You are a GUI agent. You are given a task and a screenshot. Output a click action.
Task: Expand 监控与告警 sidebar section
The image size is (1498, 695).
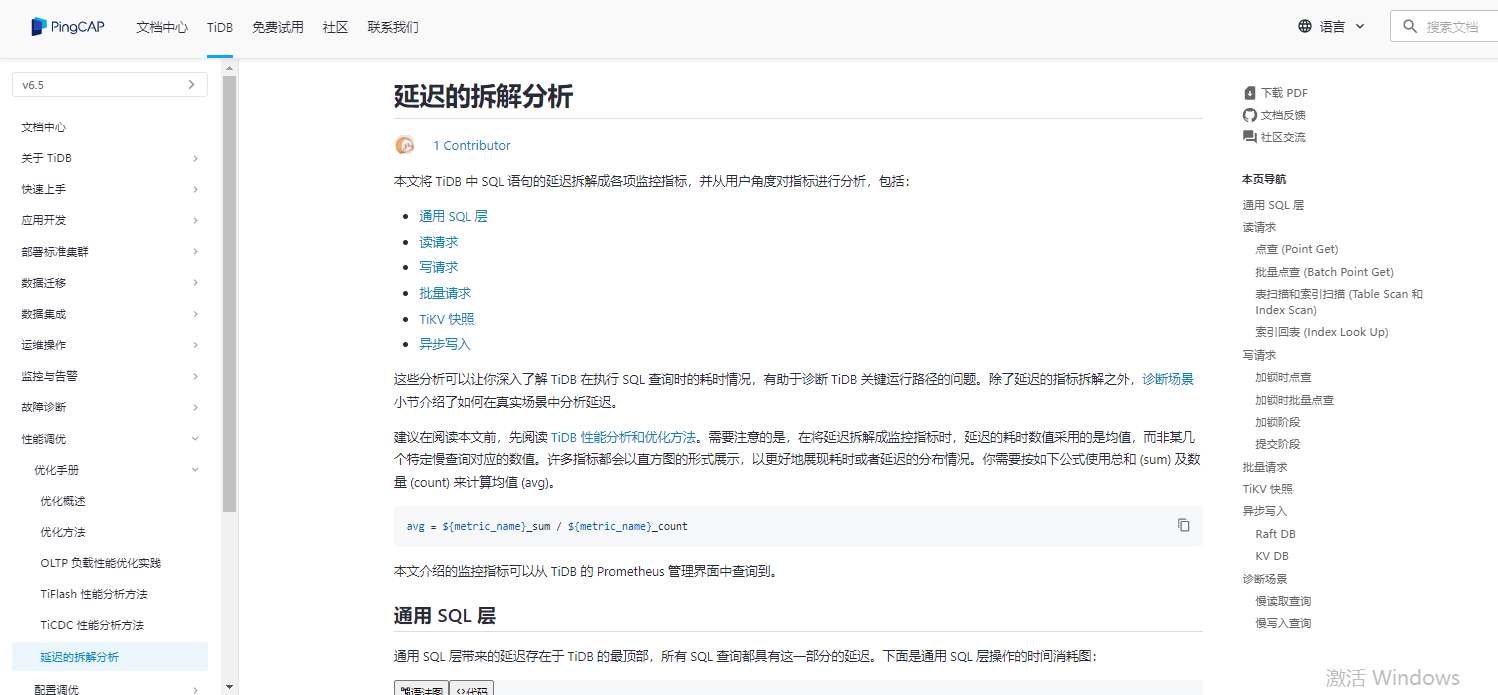click(195, 376)
